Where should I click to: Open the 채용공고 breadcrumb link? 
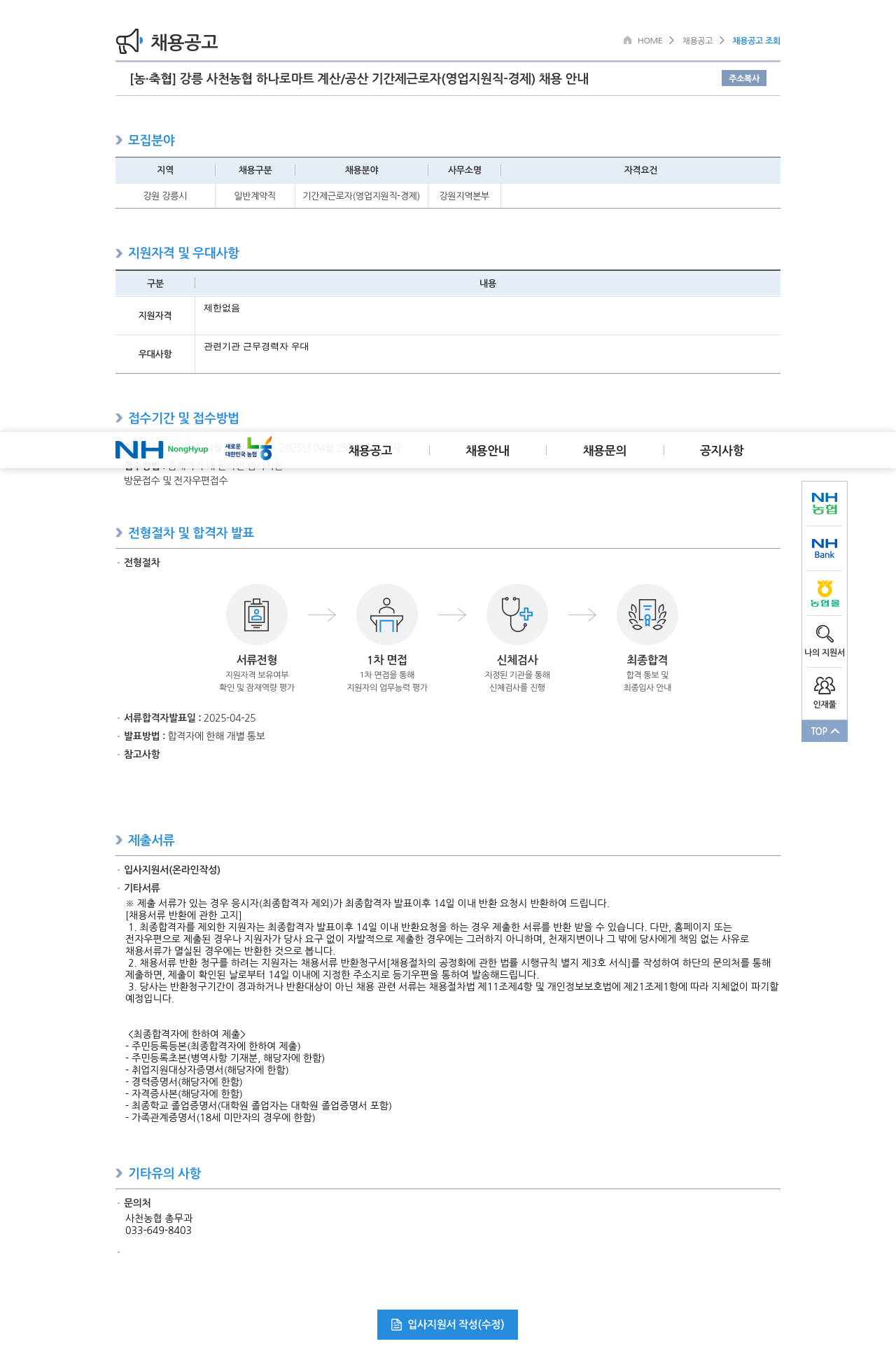[x=697, y=41]
